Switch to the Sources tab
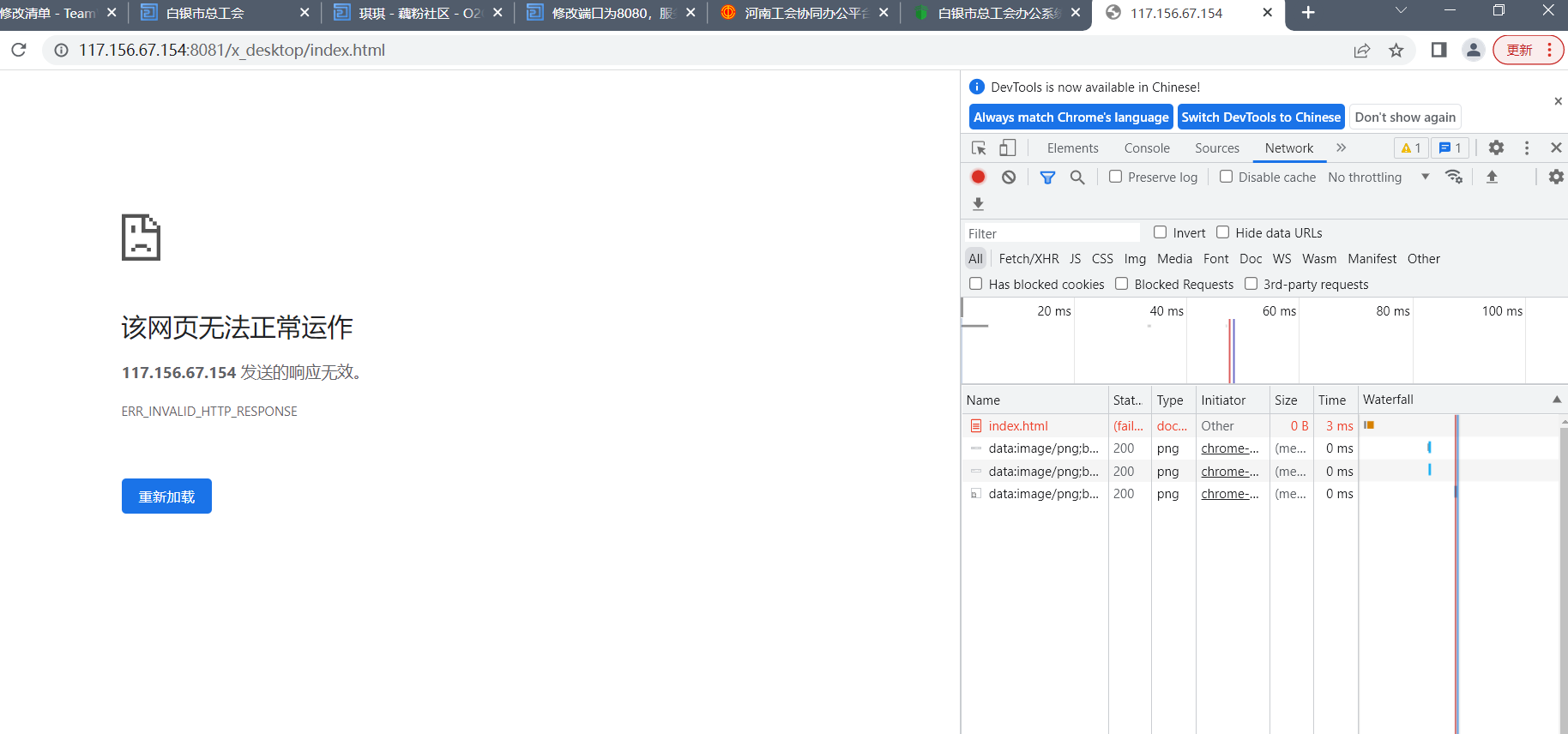This screenshot has height=734, width=1568. pos(1217,148)
